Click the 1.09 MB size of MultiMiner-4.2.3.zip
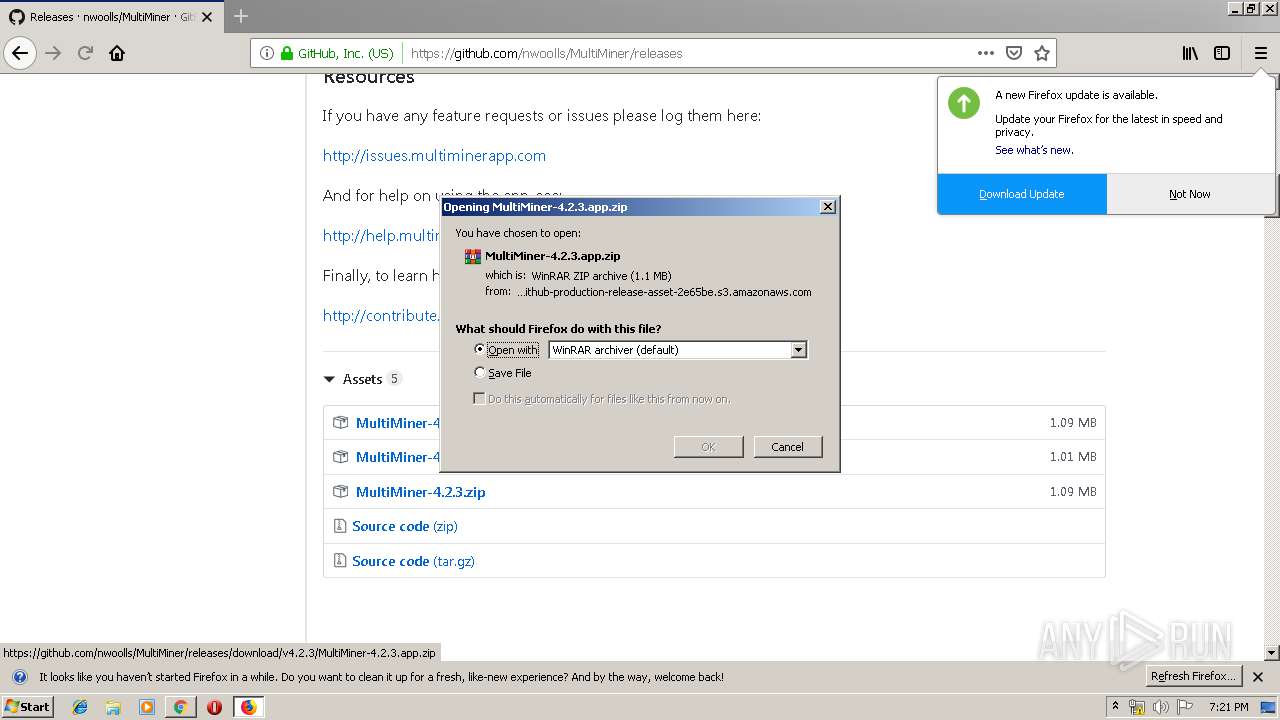The height and width of the screenshot is (720, 1280). (x=1073, y=491)
